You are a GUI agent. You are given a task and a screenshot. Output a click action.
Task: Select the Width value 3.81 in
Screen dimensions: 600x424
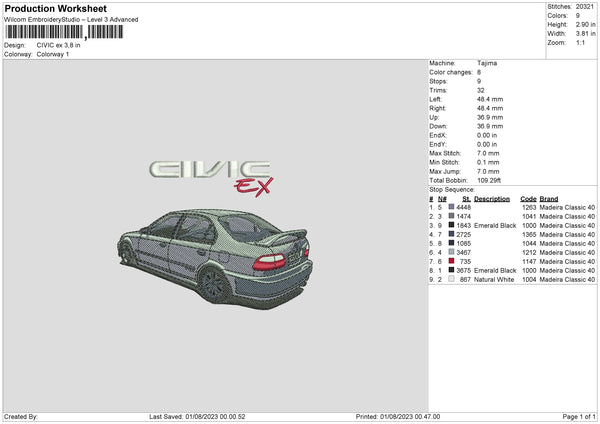585,34
